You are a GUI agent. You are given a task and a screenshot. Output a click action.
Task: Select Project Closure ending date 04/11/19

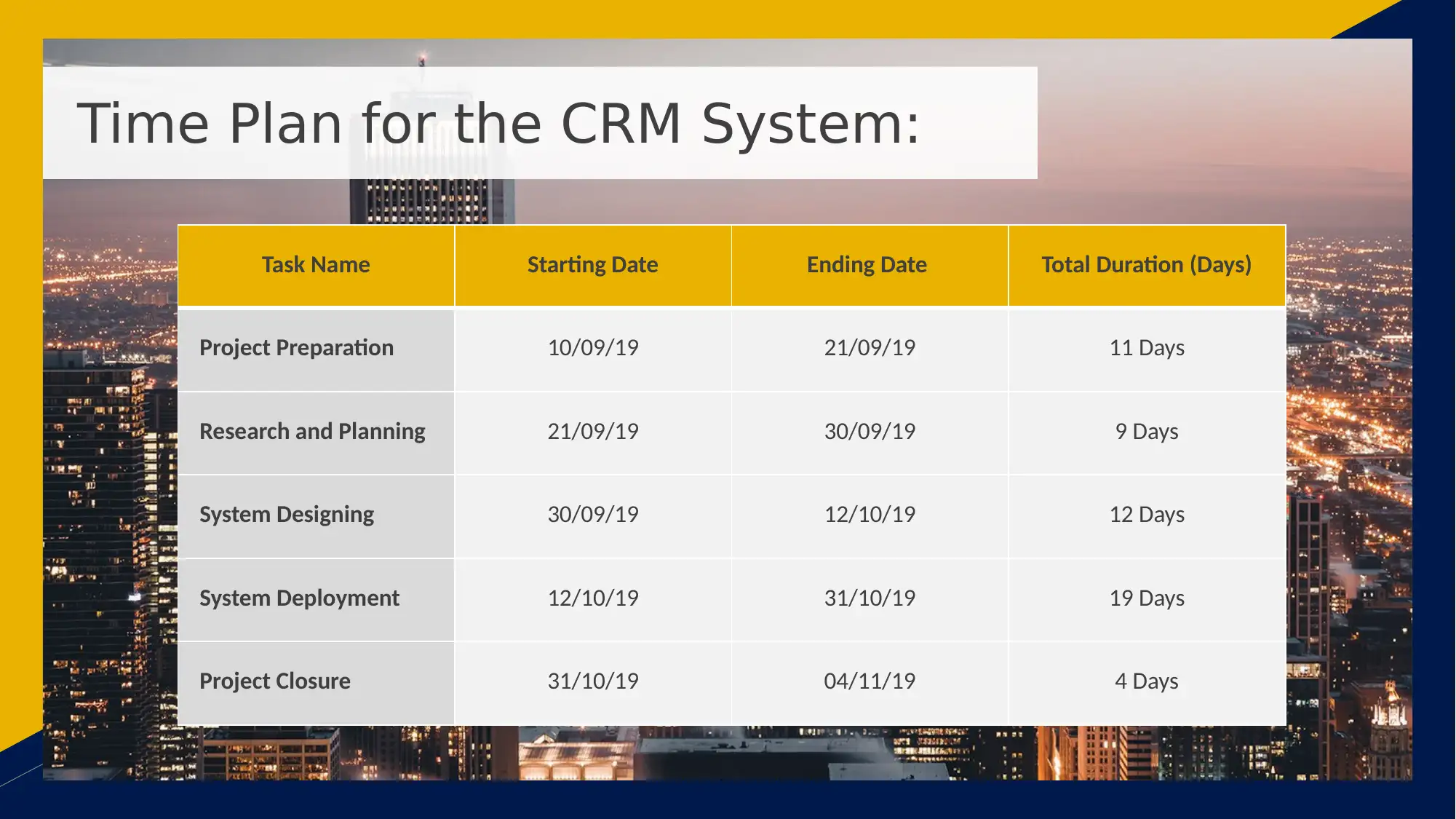(870, 683)
